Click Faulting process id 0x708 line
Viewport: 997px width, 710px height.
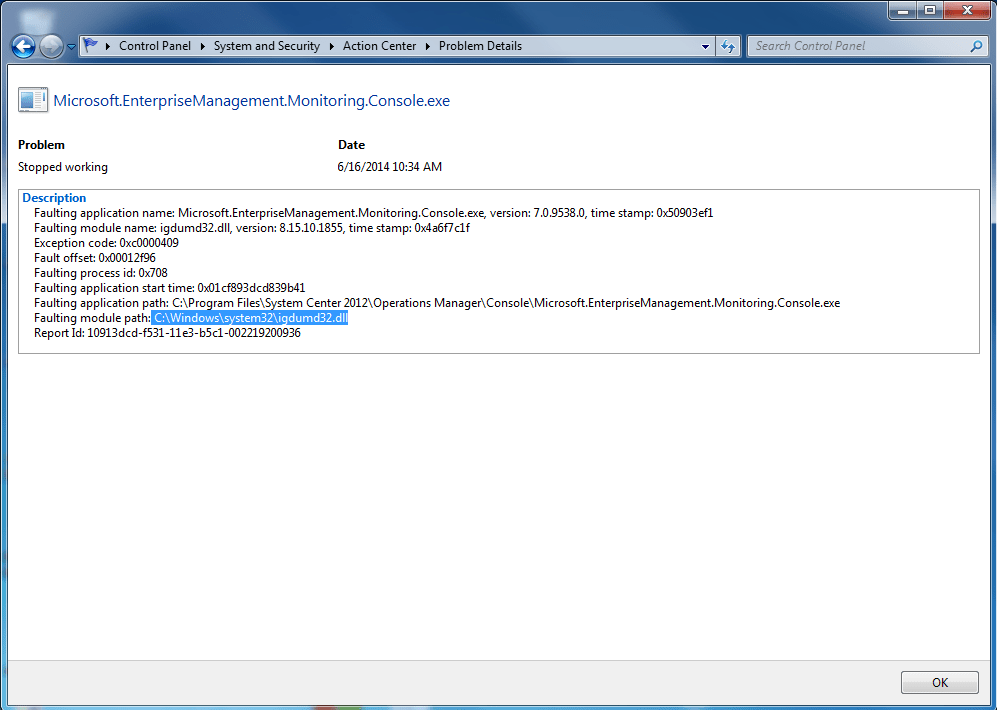coord(101,273)
